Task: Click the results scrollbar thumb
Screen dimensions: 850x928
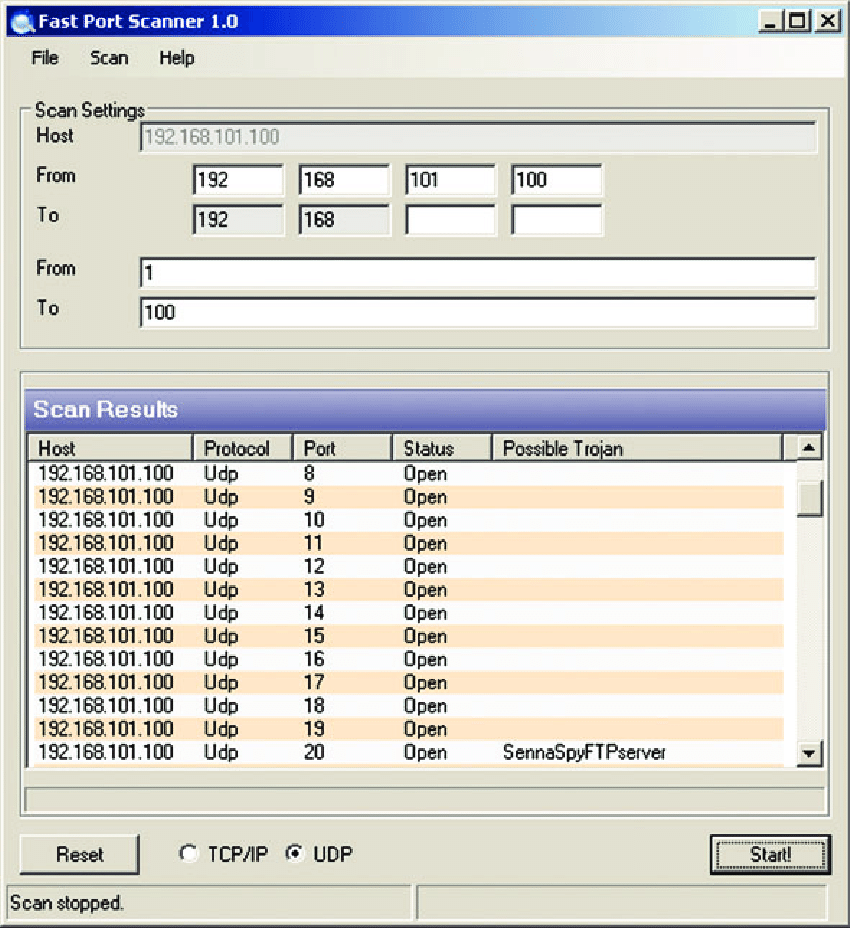Action: click(810, 497)
